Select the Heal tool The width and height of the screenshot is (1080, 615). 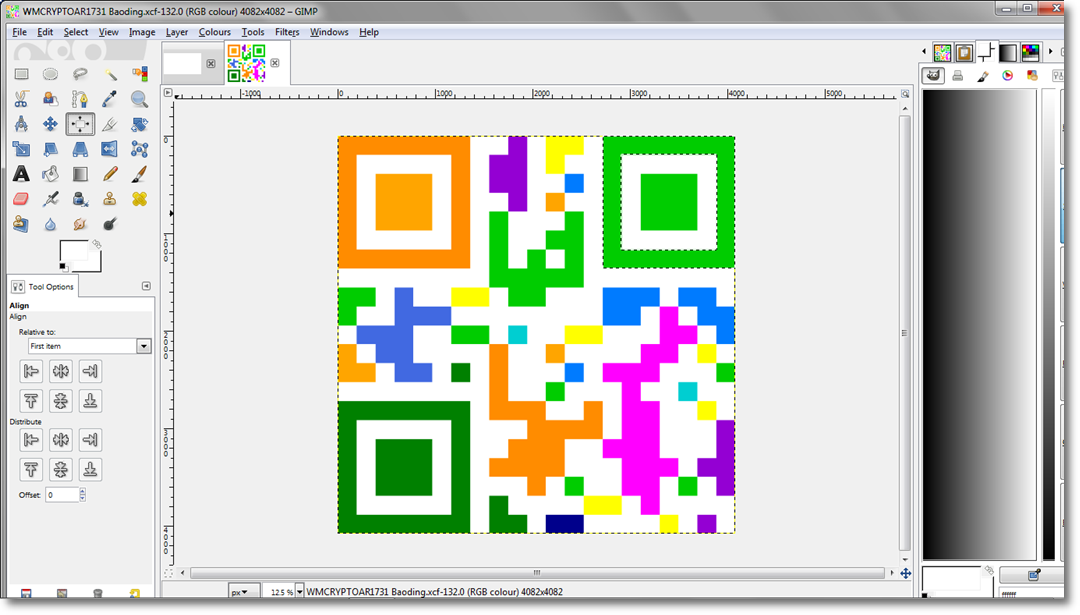(139, 199)
